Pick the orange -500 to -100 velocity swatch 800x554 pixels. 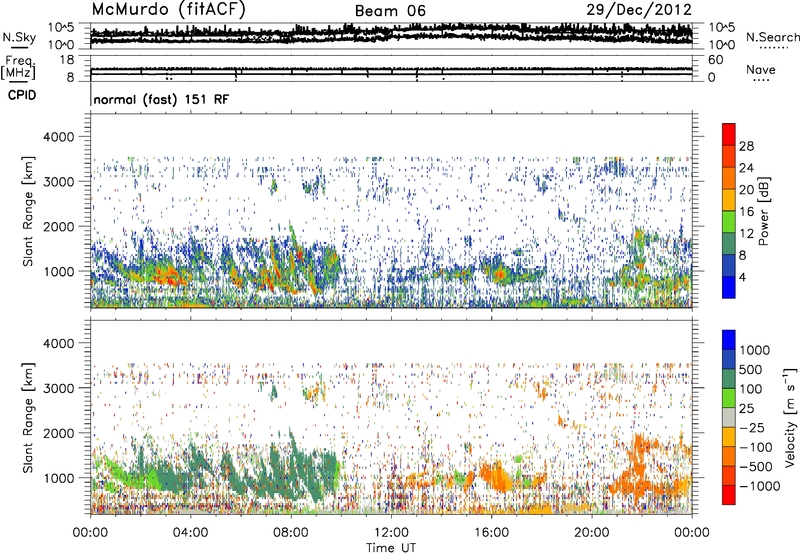pos(729,456)
